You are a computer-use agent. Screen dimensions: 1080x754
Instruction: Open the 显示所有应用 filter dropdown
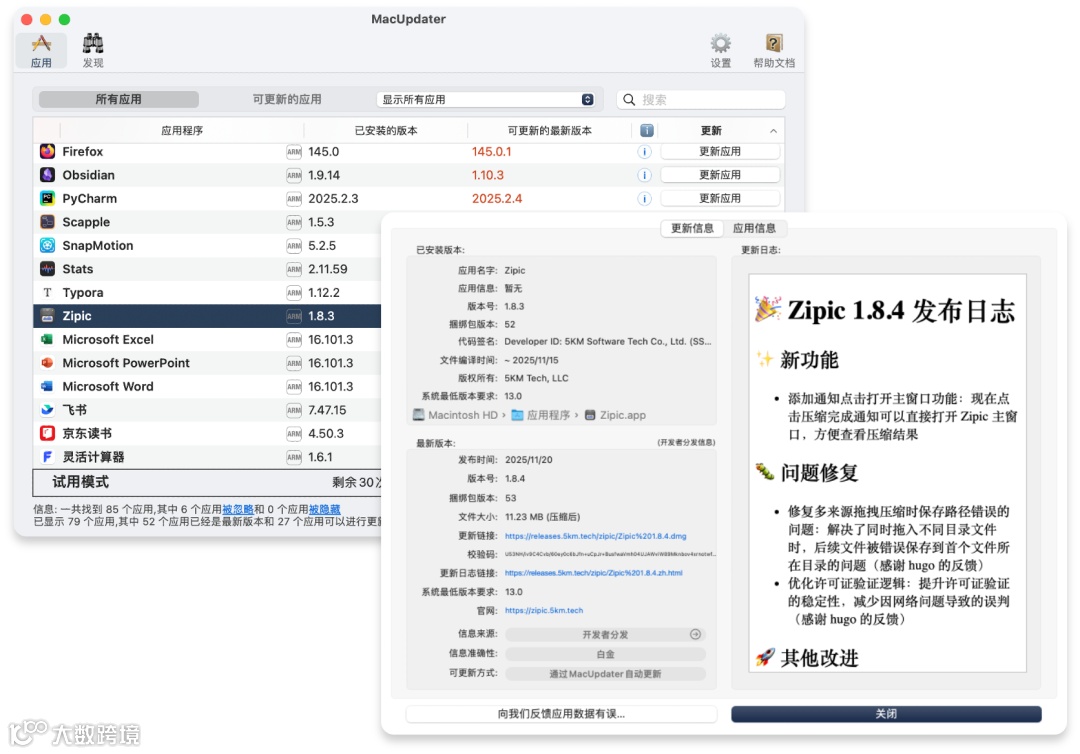point(486,99)
